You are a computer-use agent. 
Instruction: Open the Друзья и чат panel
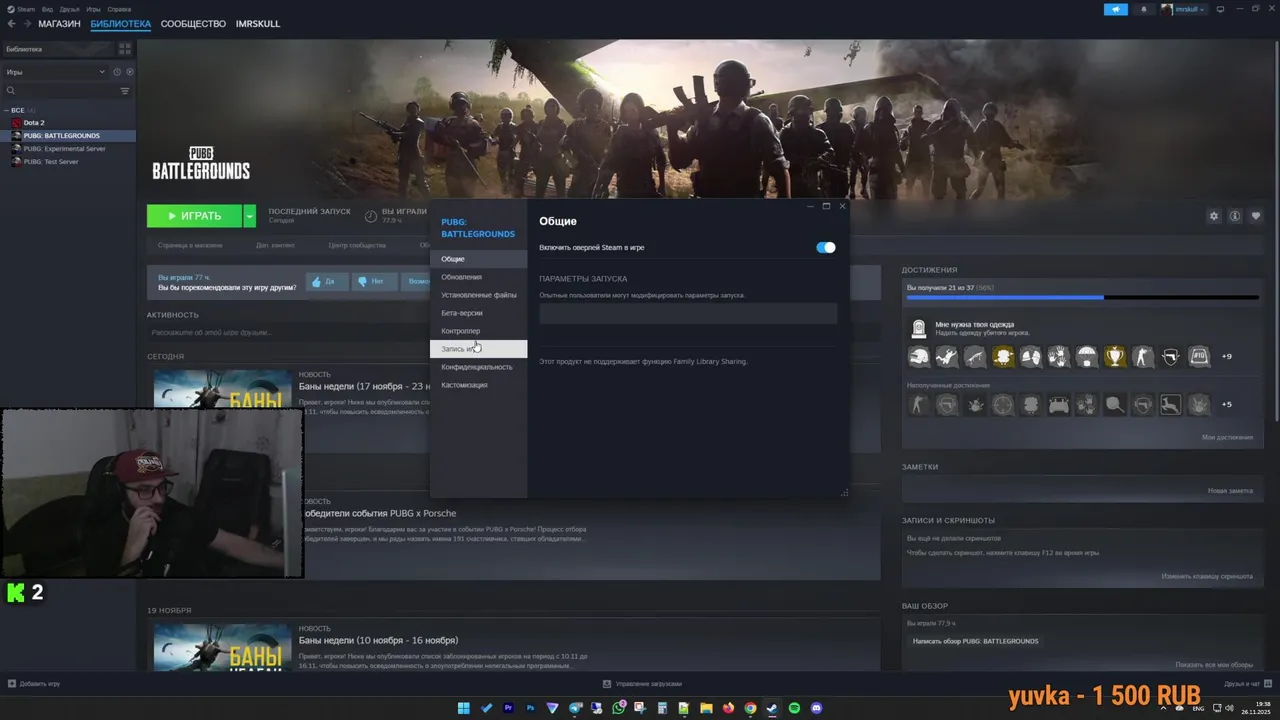pyautogui.click(x=1247, y=684)
